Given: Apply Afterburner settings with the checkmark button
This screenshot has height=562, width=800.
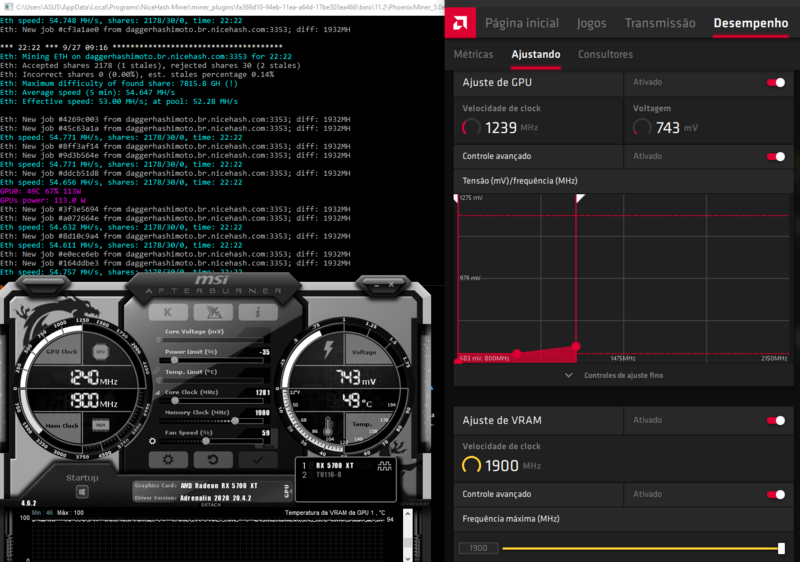Looking at the screenshot, I should point(258,459).
